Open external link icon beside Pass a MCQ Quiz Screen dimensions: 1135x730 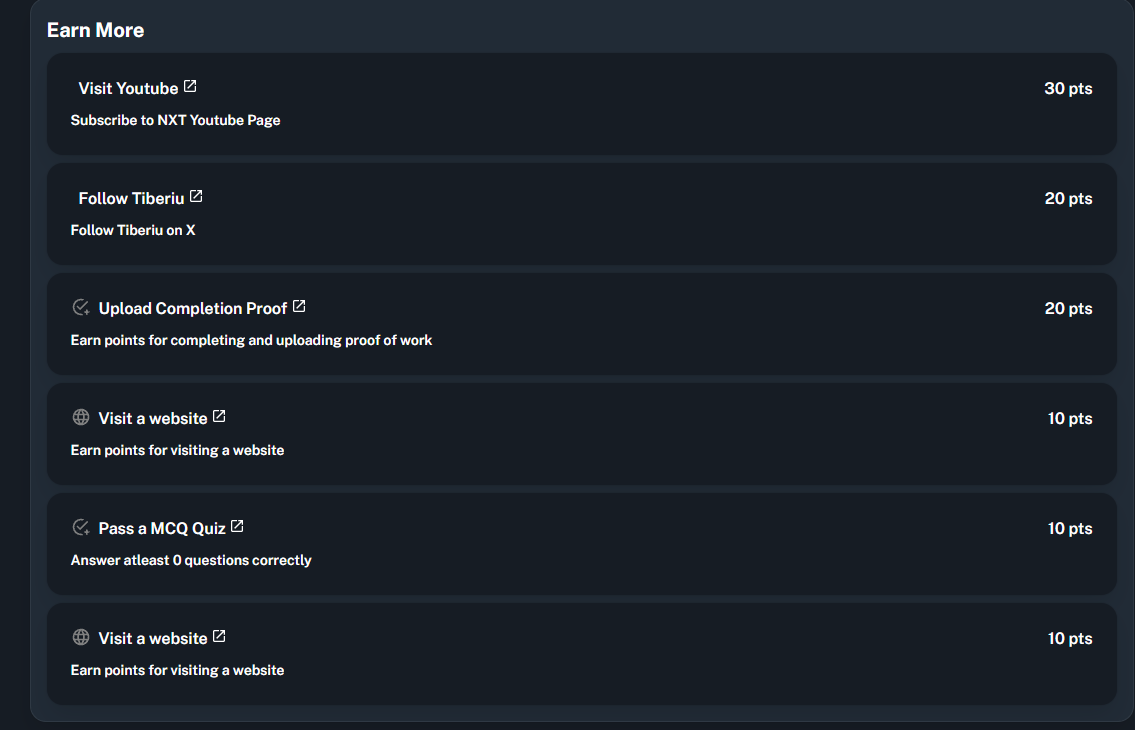(237, 527)
